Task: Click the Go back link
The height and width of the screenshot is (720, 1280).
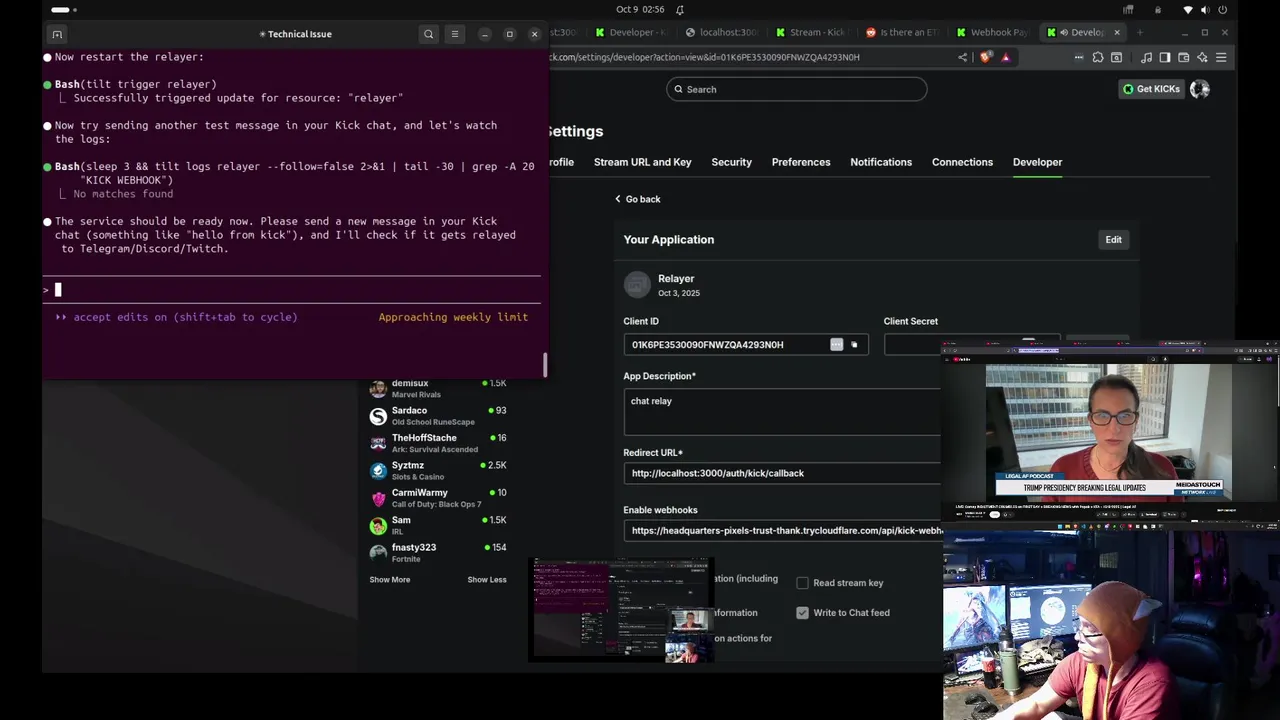Action: click(x=637, y=199)
